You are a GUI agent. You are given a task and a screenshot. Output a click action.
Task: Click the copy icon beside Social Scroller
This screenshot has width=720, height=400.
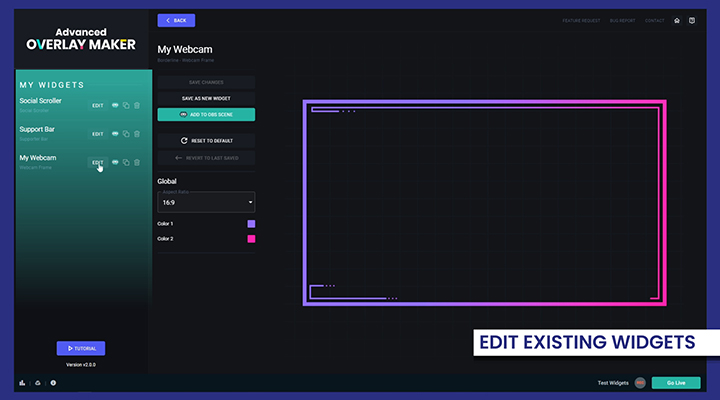[127, 105]
